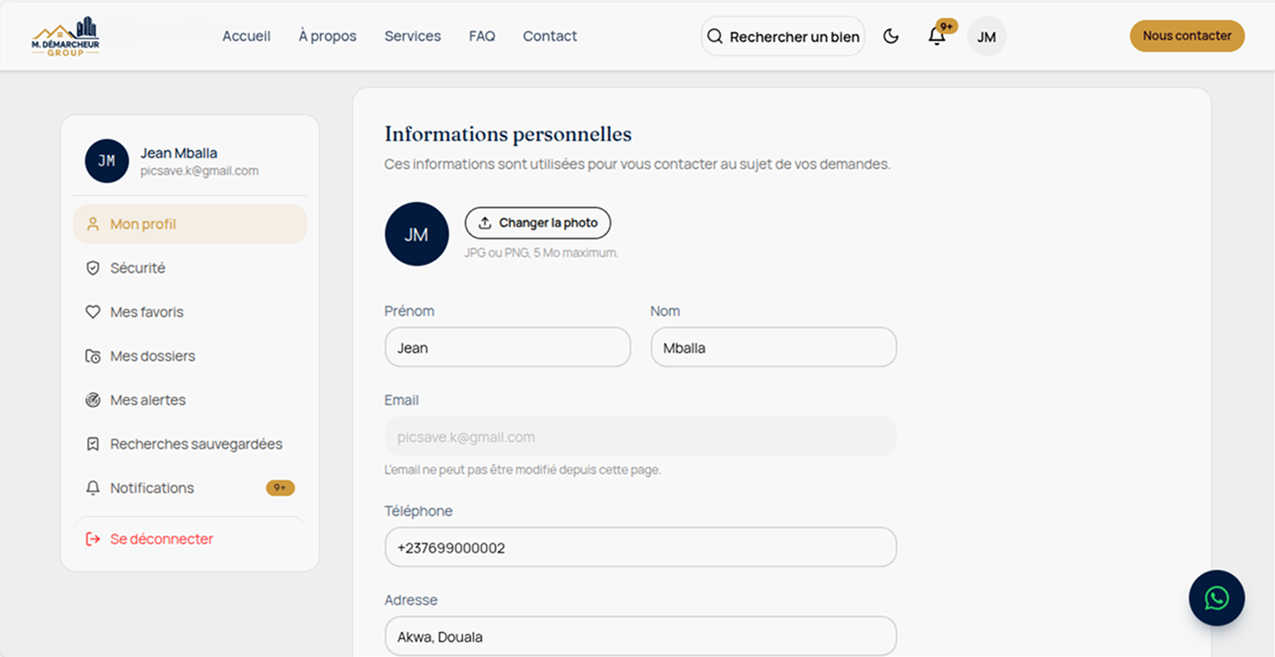
Task: Click the folder icon beside Mes dossiers
Action: click(x=93, y=356)
